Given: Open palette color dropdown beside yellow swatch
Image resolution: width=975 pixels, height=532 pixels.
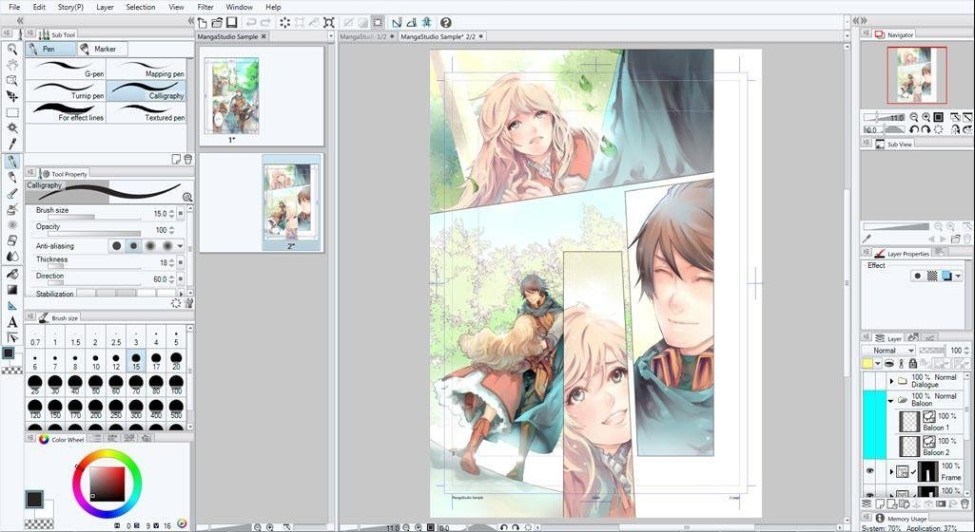Looking at the screenshot, I should click(877, 364).
